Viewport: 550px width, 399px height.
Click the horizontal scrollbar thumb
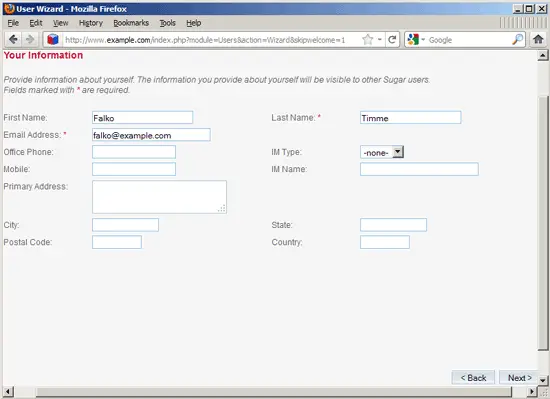pyautogui.click(x=274, y=391)
